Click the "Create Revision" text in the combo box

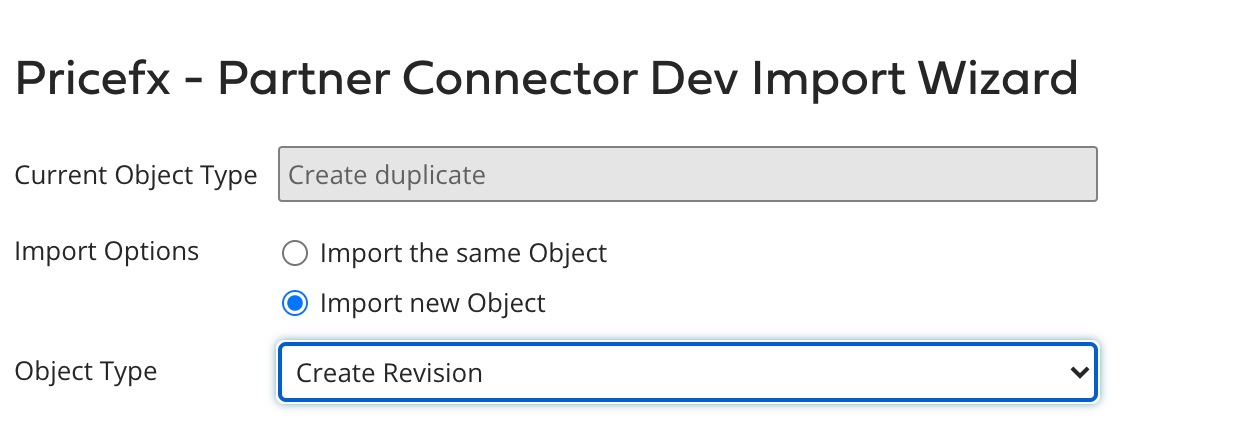coord(389,374)
